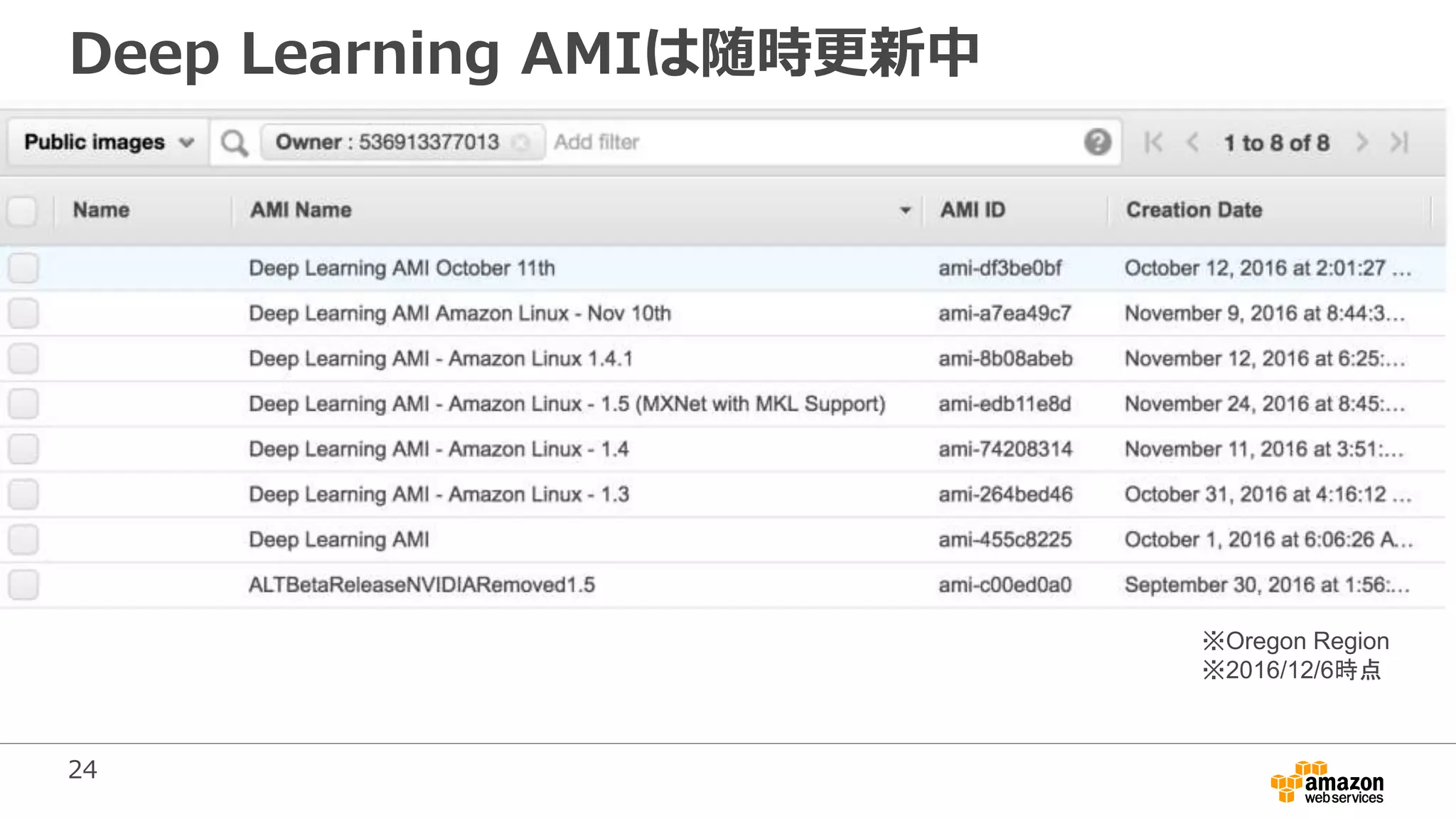The height and width of the screenshot is (819, 1456).
Task: Click creation date October 31, 2016
Action: click(1268, 495)
